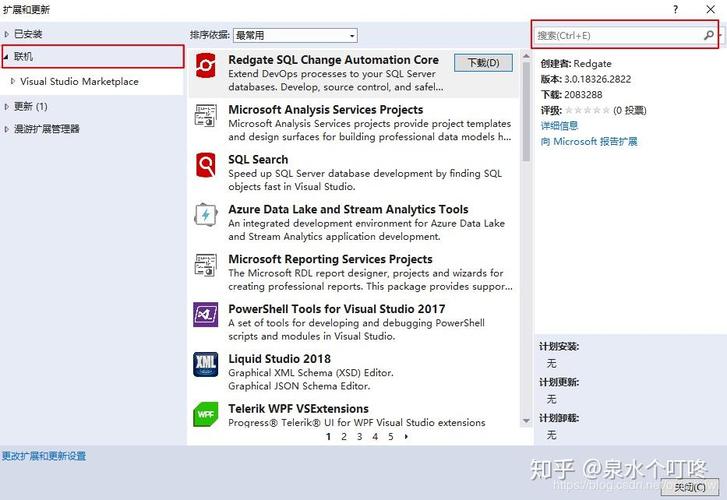Viewport: 727px width, 500px height.
Task: Open the 详细信息 link
Action: point(559,126)
